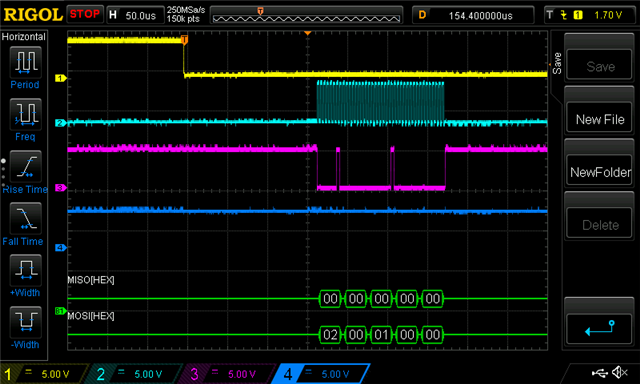The width and height of the screenshot is (640, 384).
Task: Select the Freq measurement icon
Action: [25, 114]
